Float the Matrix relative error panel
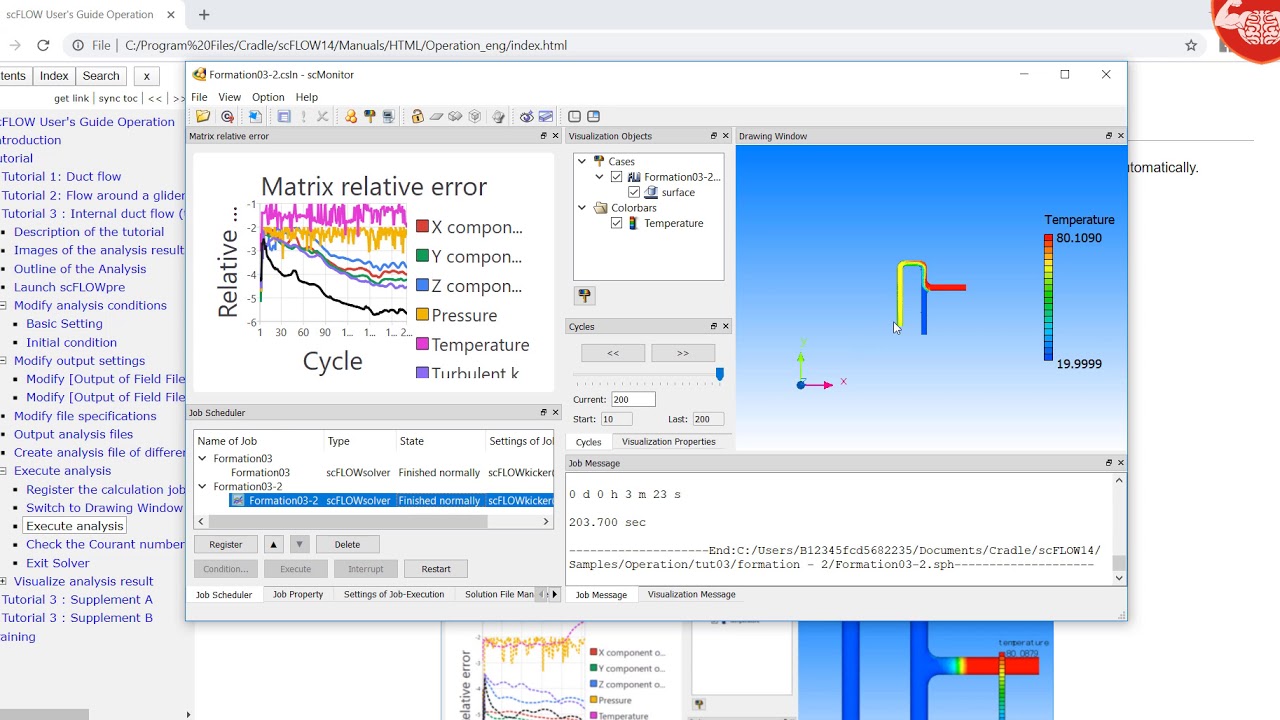1280x720 pixels. [x=544, y=136]
